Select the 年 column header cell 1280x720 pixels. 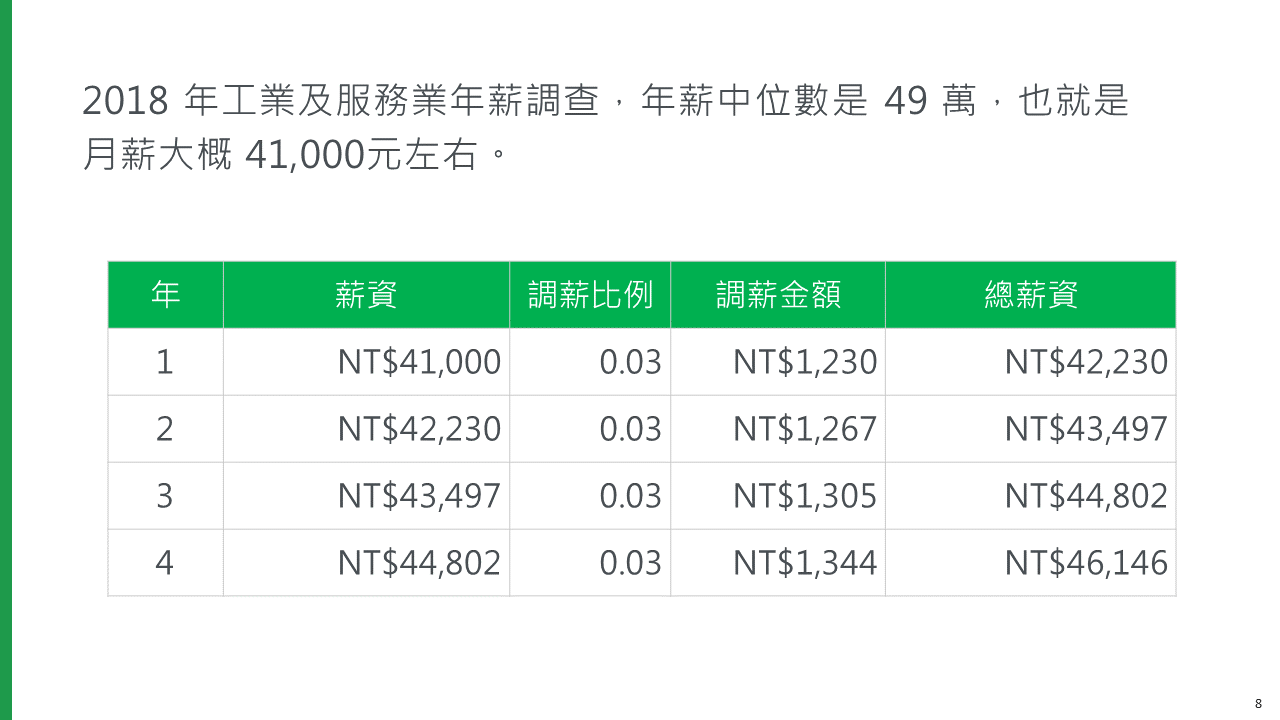[x=165, y=294]
